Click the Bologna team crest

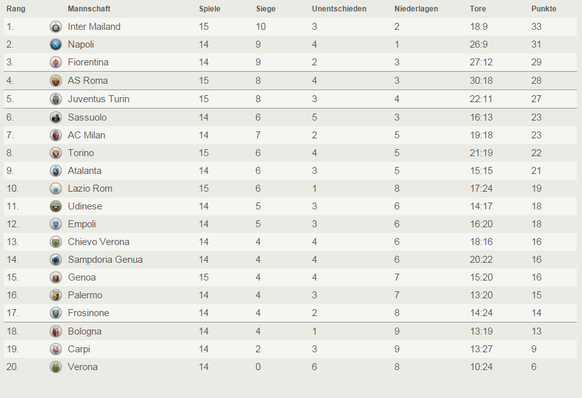pos(56,331)
